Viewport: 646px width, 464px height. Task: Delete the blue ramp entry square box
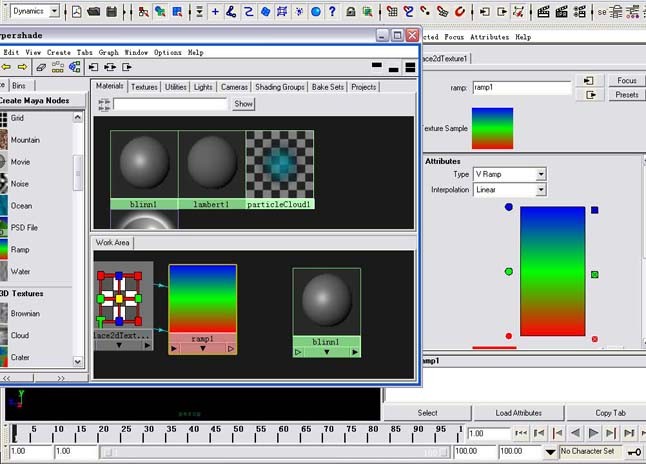[x=595, y=210]
